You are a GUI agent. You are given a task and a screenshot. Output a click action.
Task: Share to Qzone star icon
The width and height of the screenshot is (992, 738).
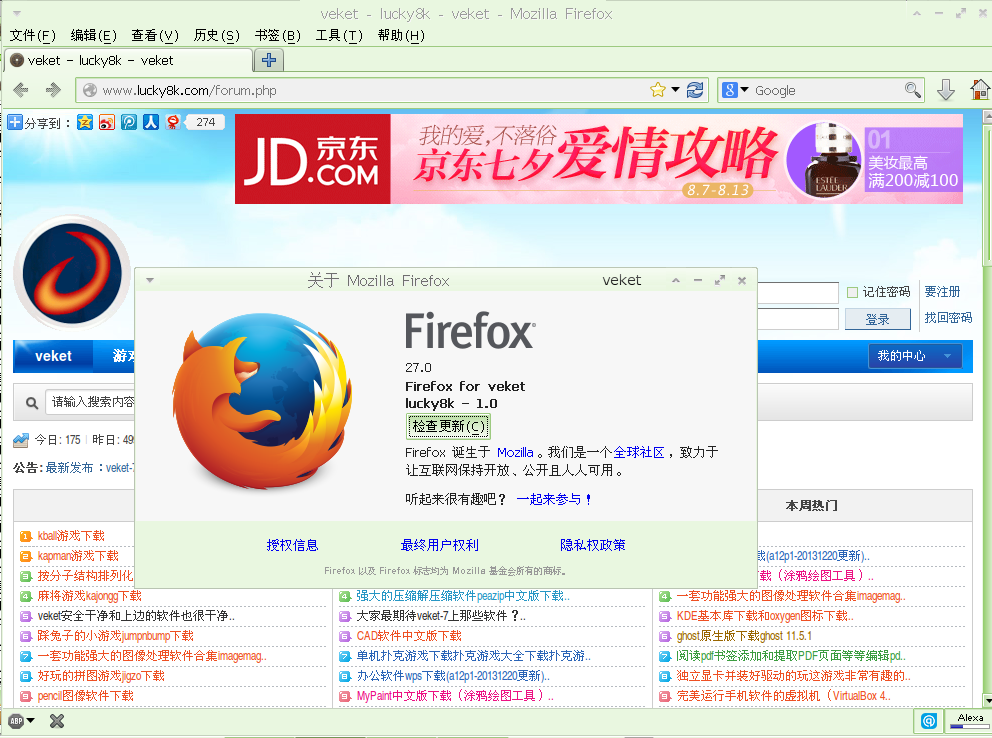pyautogui.click(x=85, y=122)
